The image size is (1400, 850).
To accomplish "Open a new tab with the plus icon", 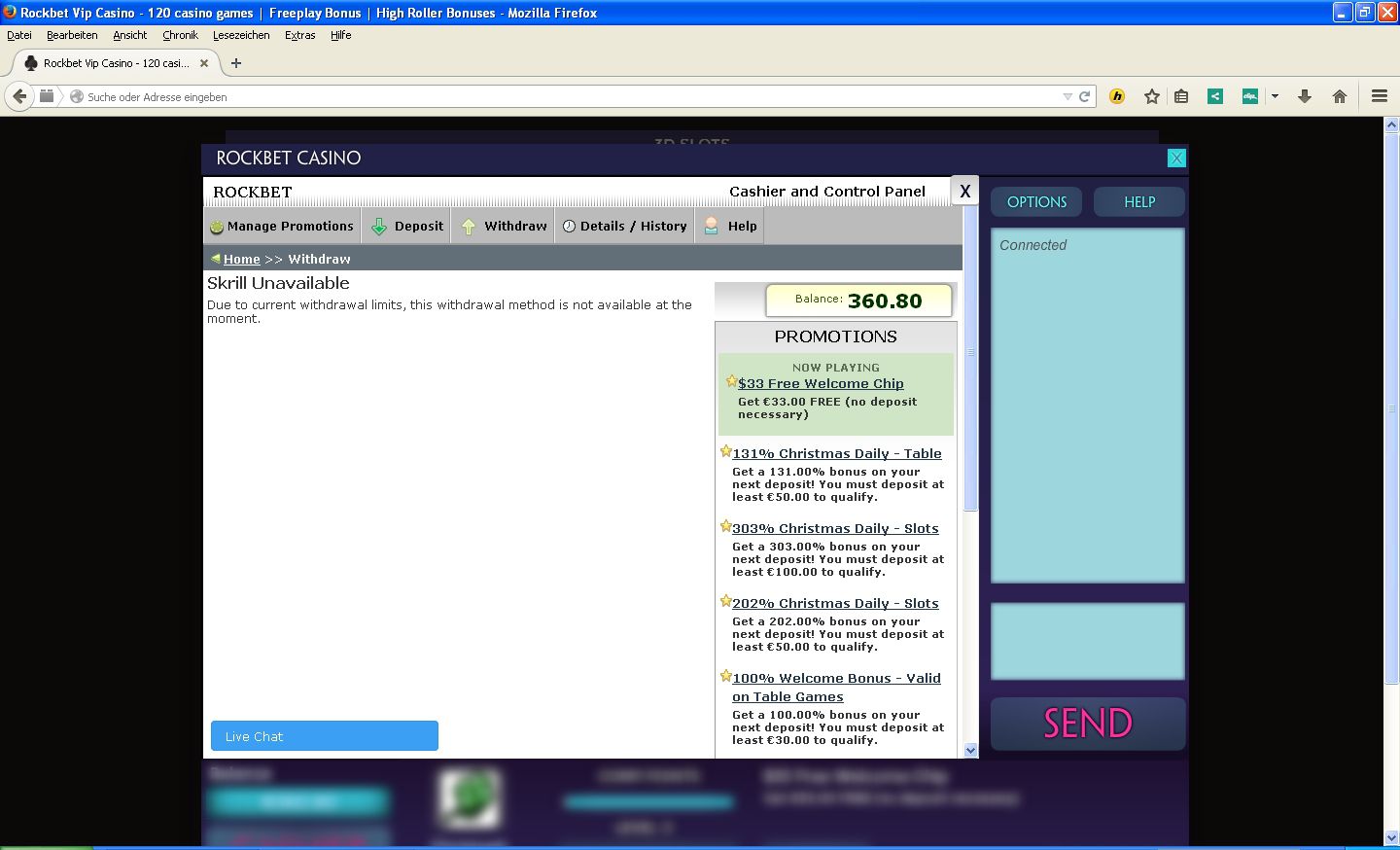I will (x=235, y=63).
